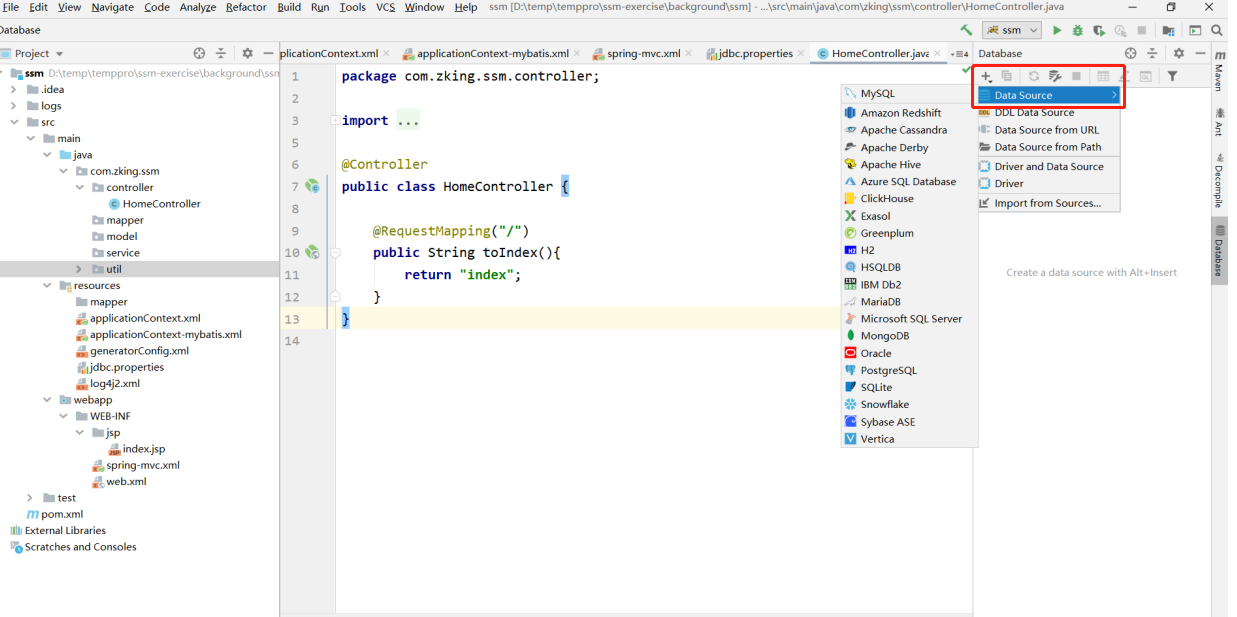Expand the util package

pos(80,269)
